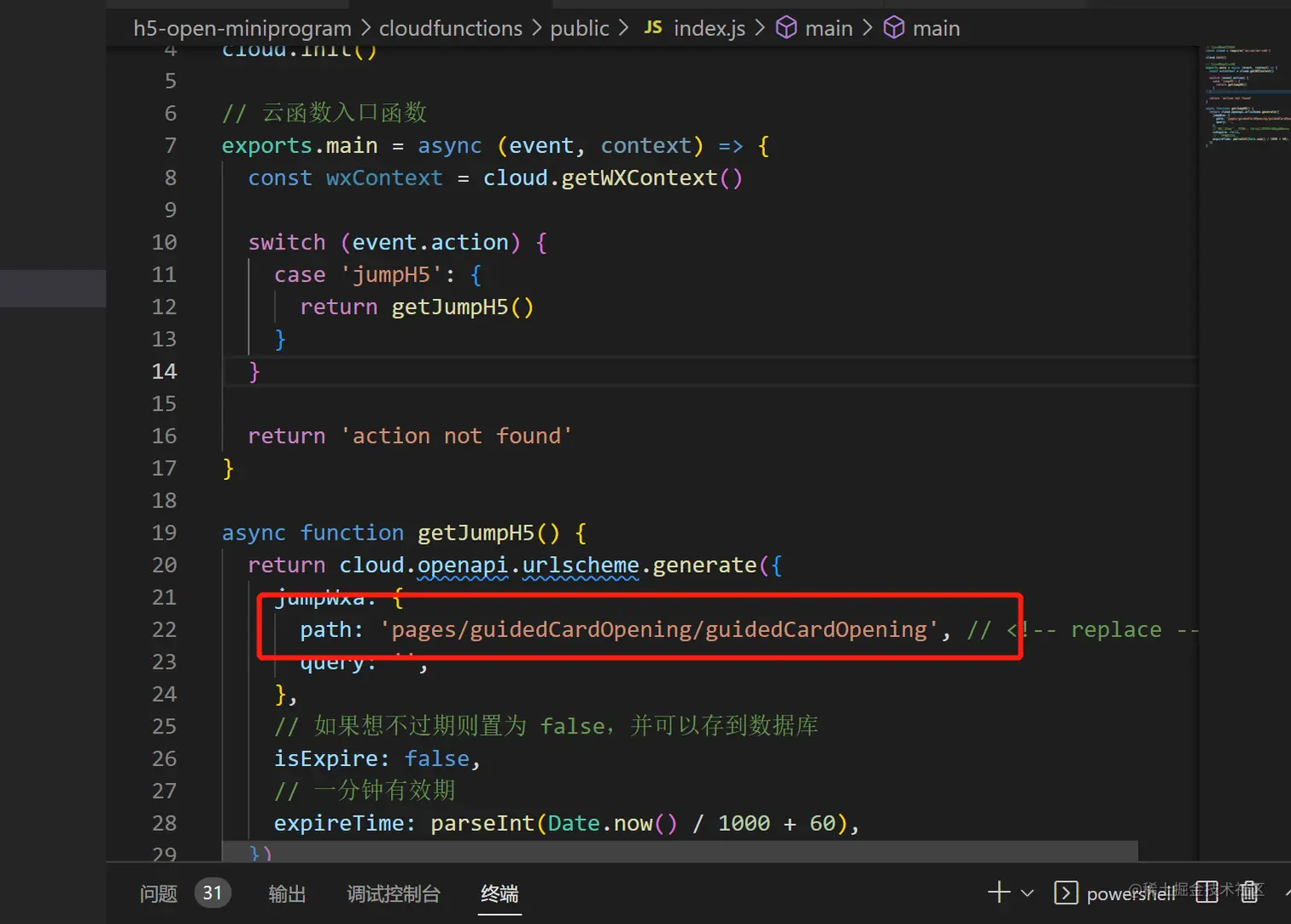
Task: Kill the terminal with the trash icon
Action: pos(1249,892)
